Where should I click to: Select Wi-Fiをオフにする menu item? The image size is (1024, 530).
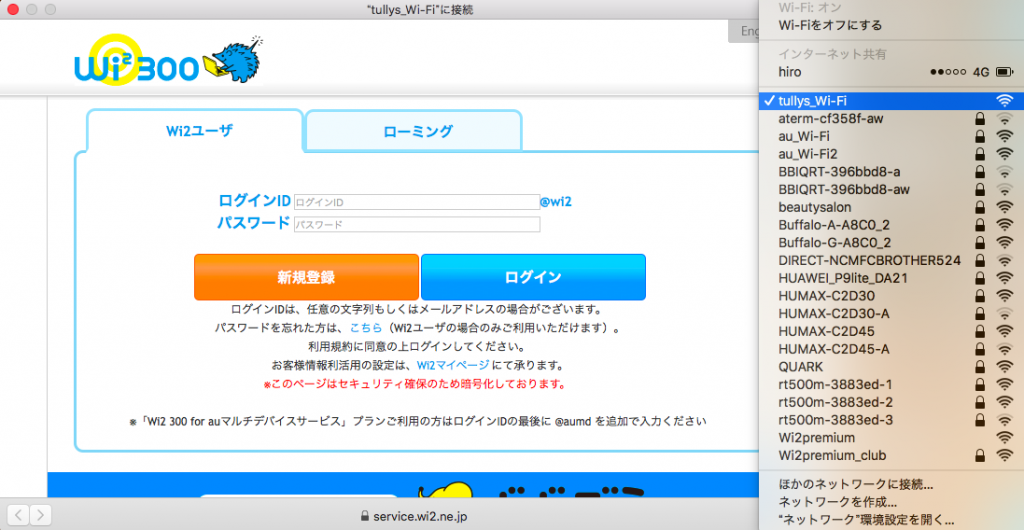coord(892,25)
